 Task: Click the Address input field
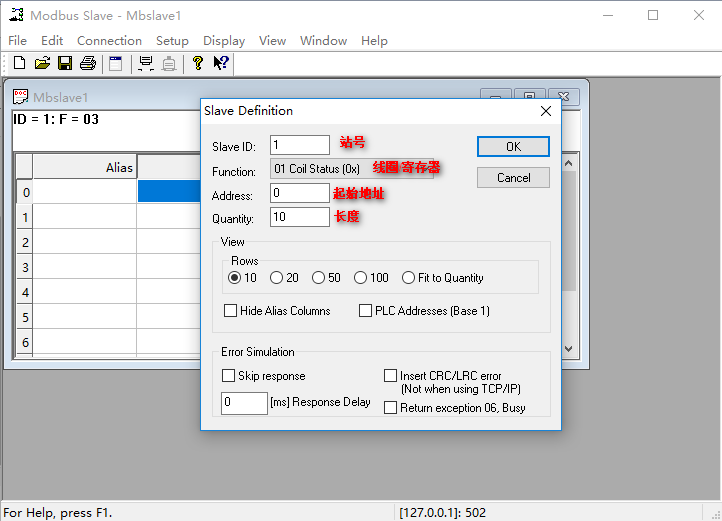(x=300, y=193)
